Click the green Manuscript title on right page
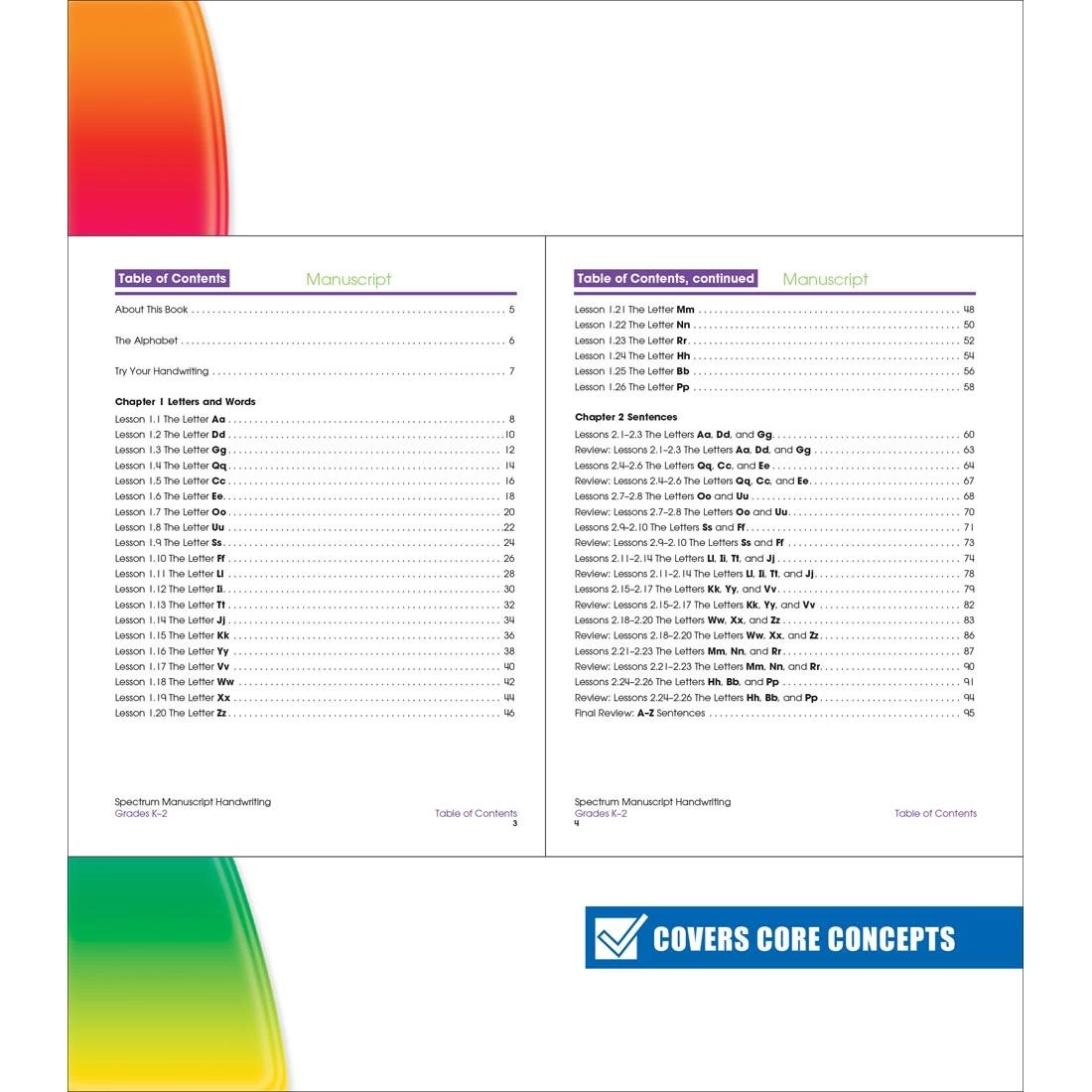Viewport: 1092px width, 1092px height. [825, 280]
